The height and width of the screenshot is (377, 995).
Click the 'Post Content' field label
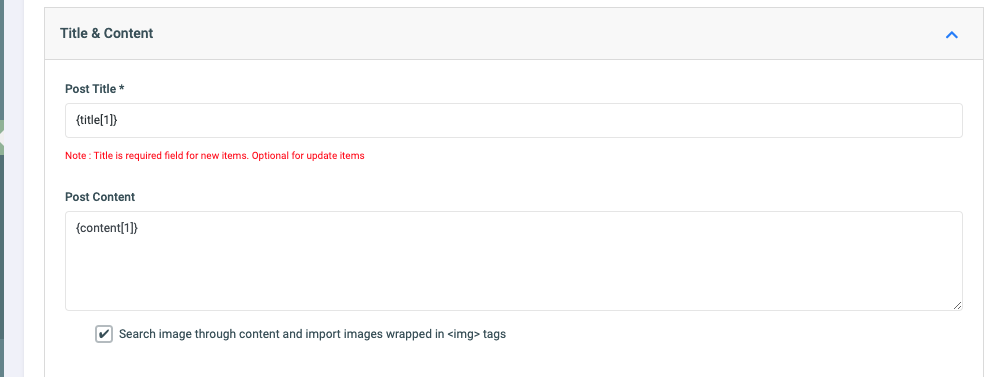[x=100, y=197]
